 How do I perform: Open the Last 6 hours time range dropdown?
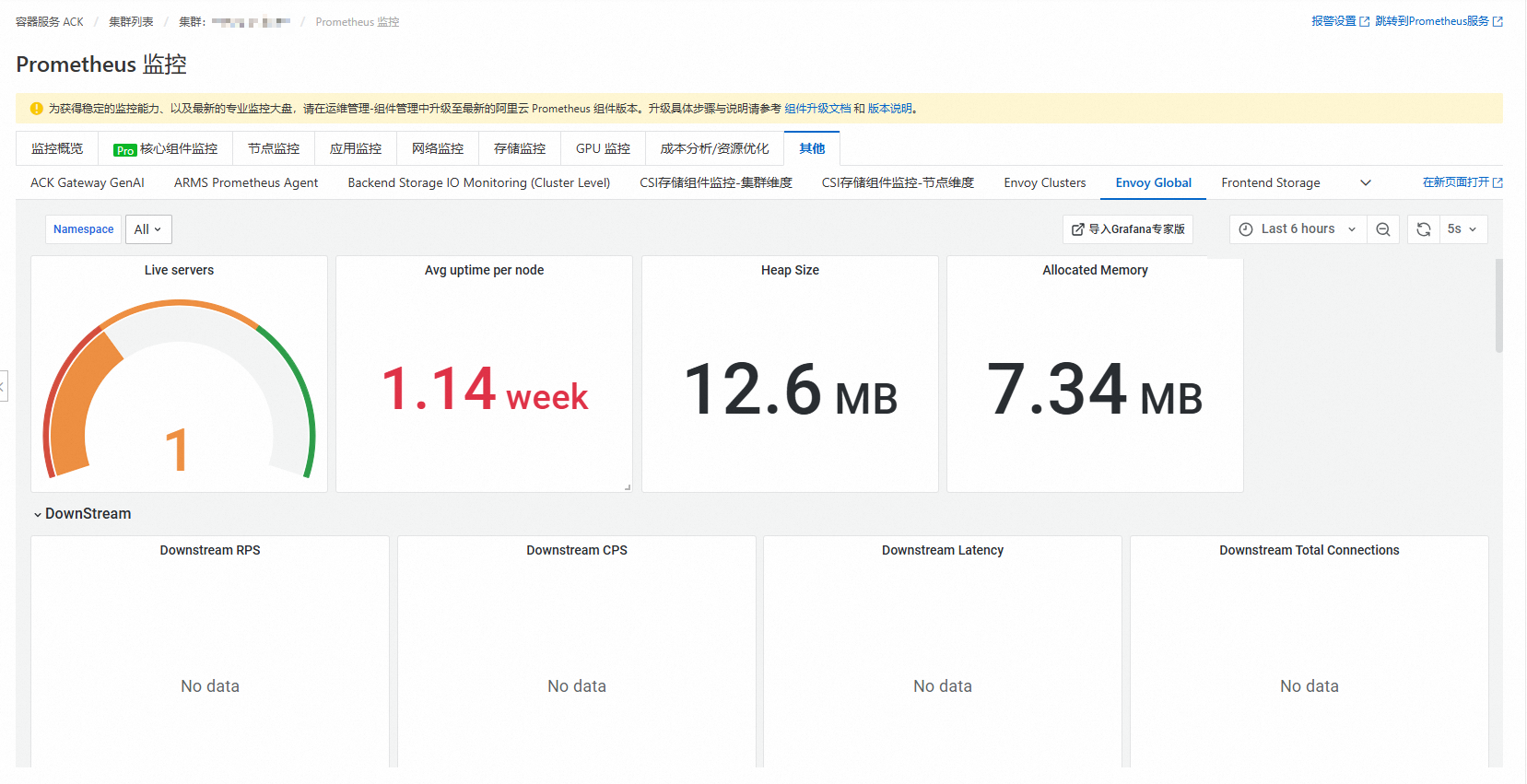tap(1298, 229)
